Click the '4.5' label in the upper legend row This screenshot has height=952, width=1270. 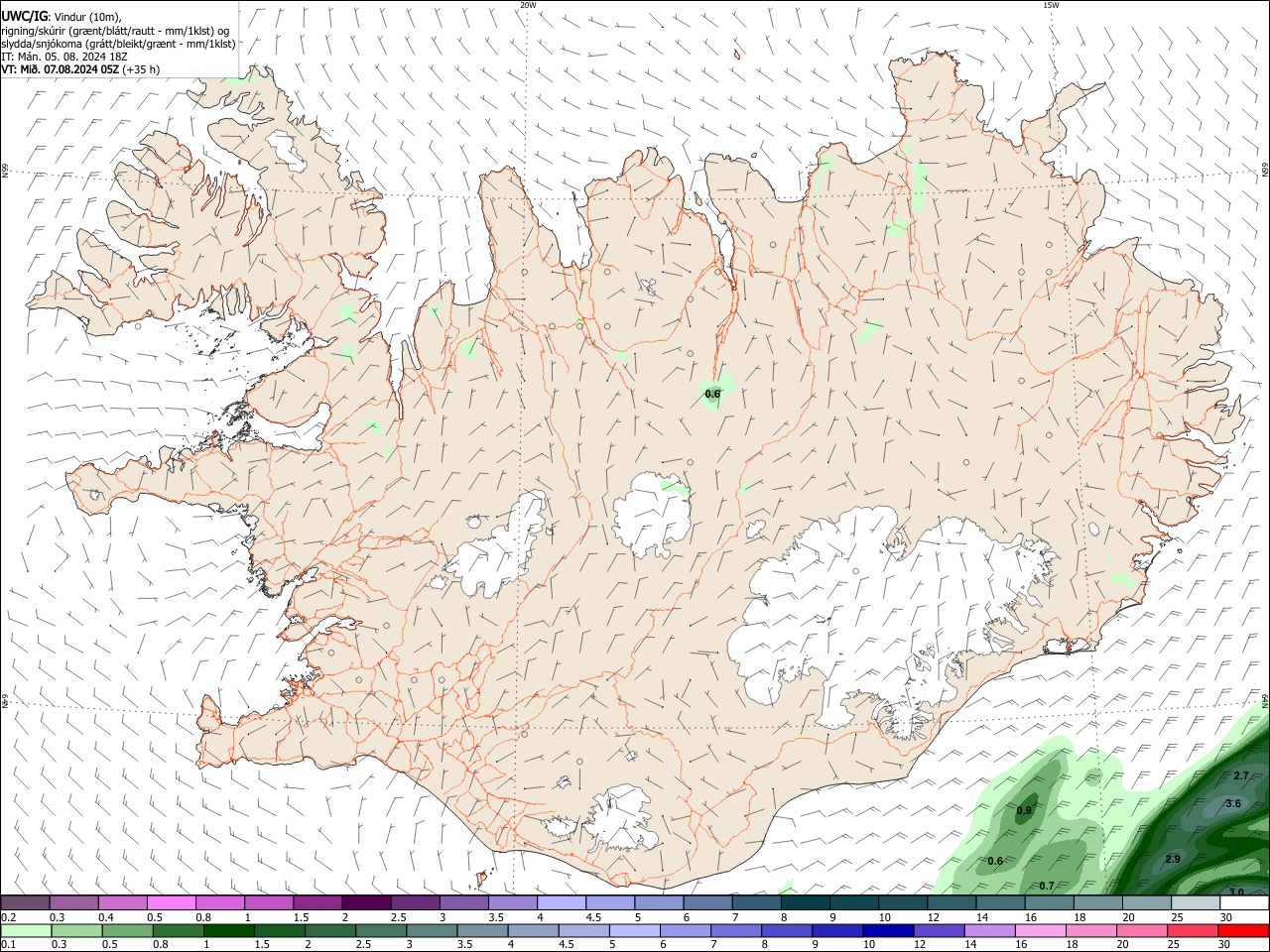(593, 917)
